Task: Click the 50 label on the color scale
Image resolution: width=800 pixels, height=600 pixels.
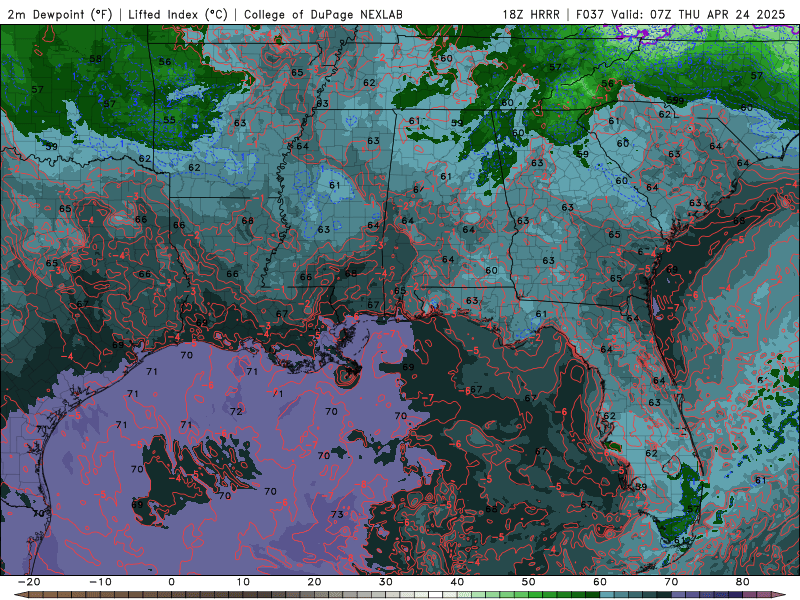Action: pos(529,582)
